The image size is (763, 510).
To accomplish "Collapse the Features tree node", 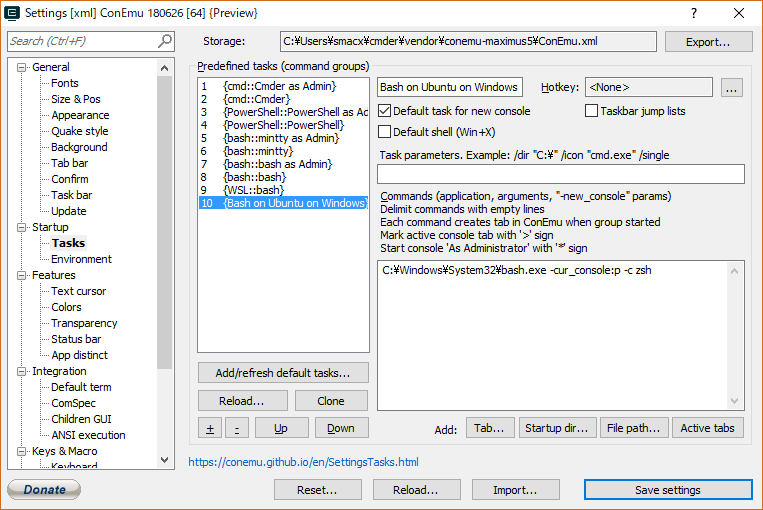I will click(21, 275).
